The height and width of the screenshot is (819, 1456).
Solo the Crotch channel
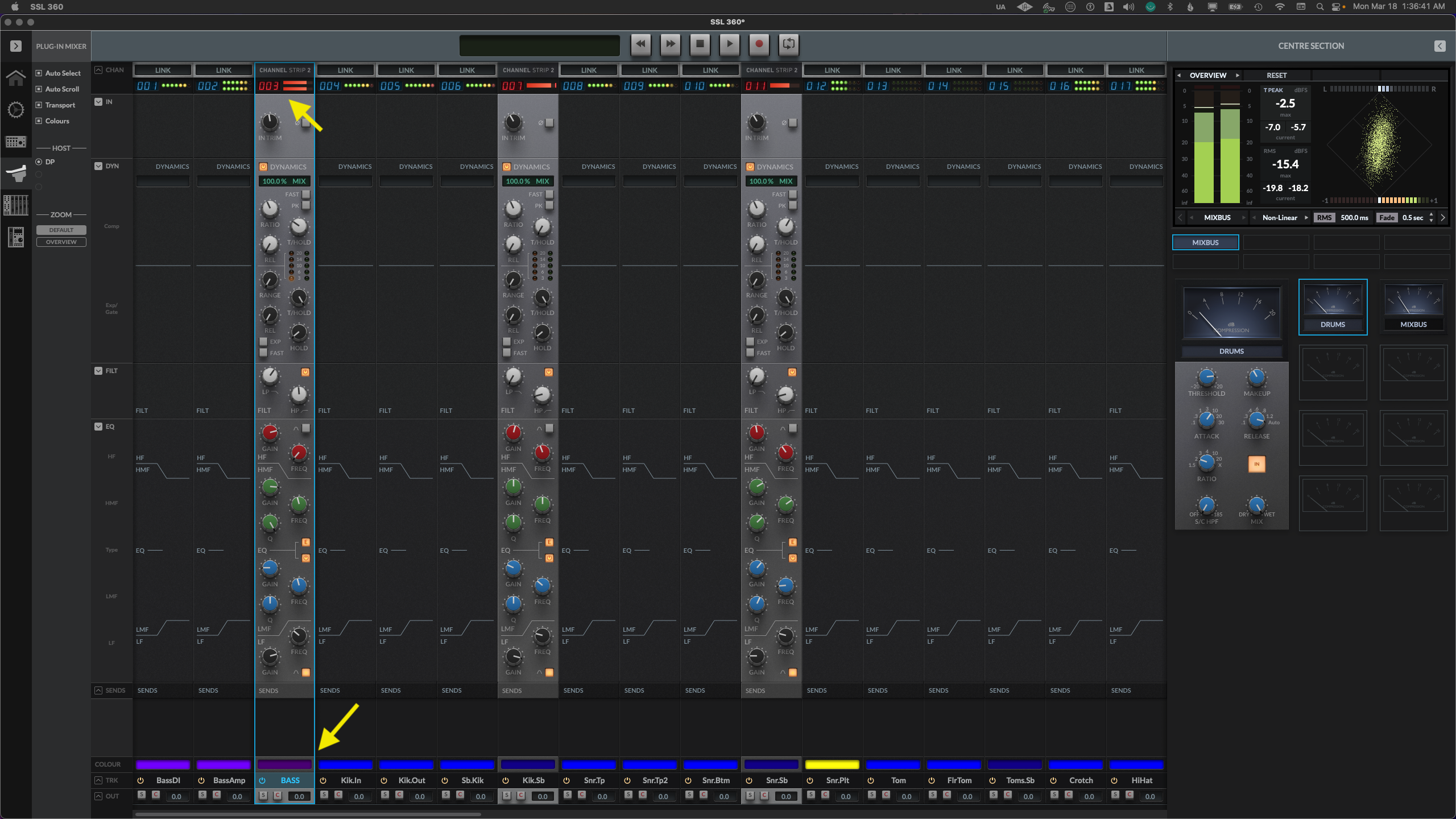tap(1054, 795)
